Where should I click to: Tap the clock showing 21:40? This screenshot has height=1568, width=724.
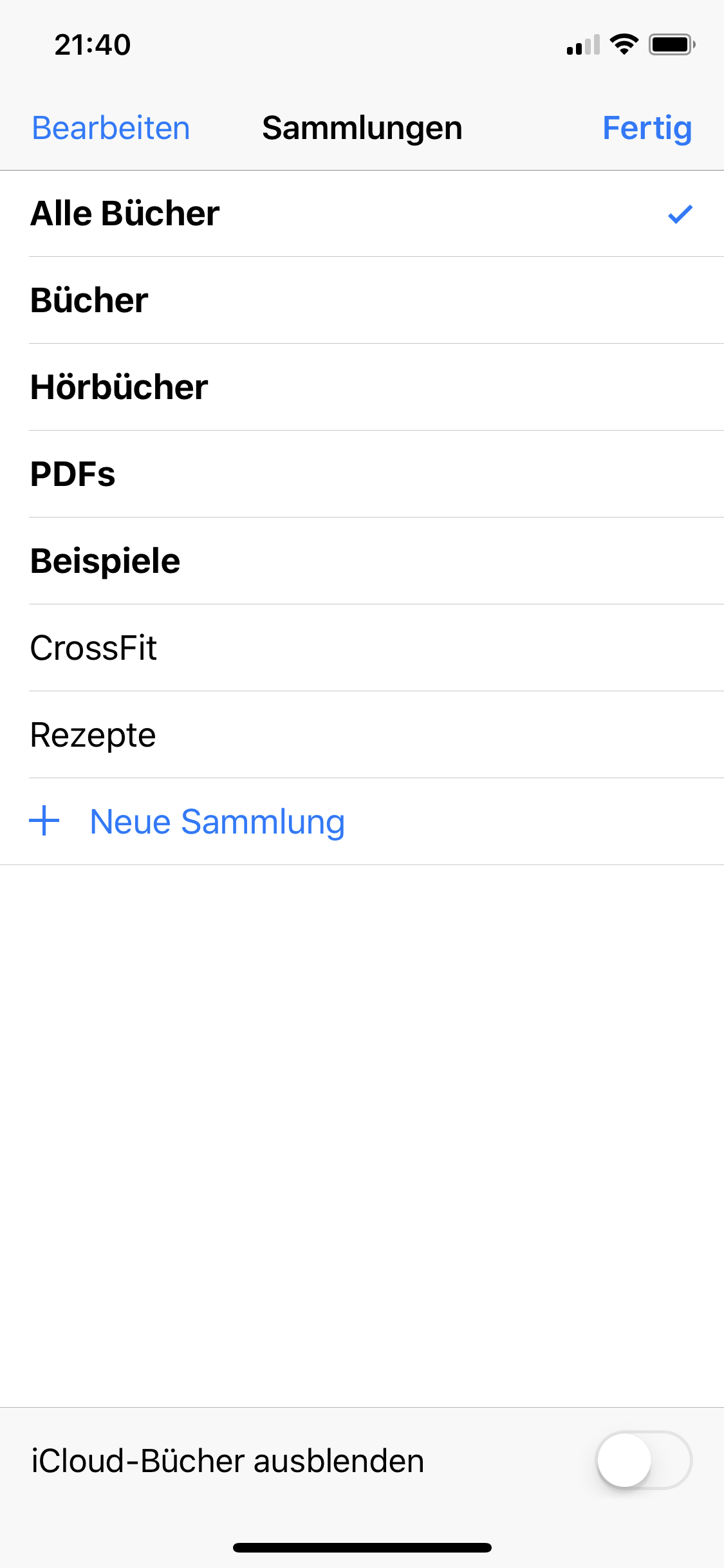[93, 45]
